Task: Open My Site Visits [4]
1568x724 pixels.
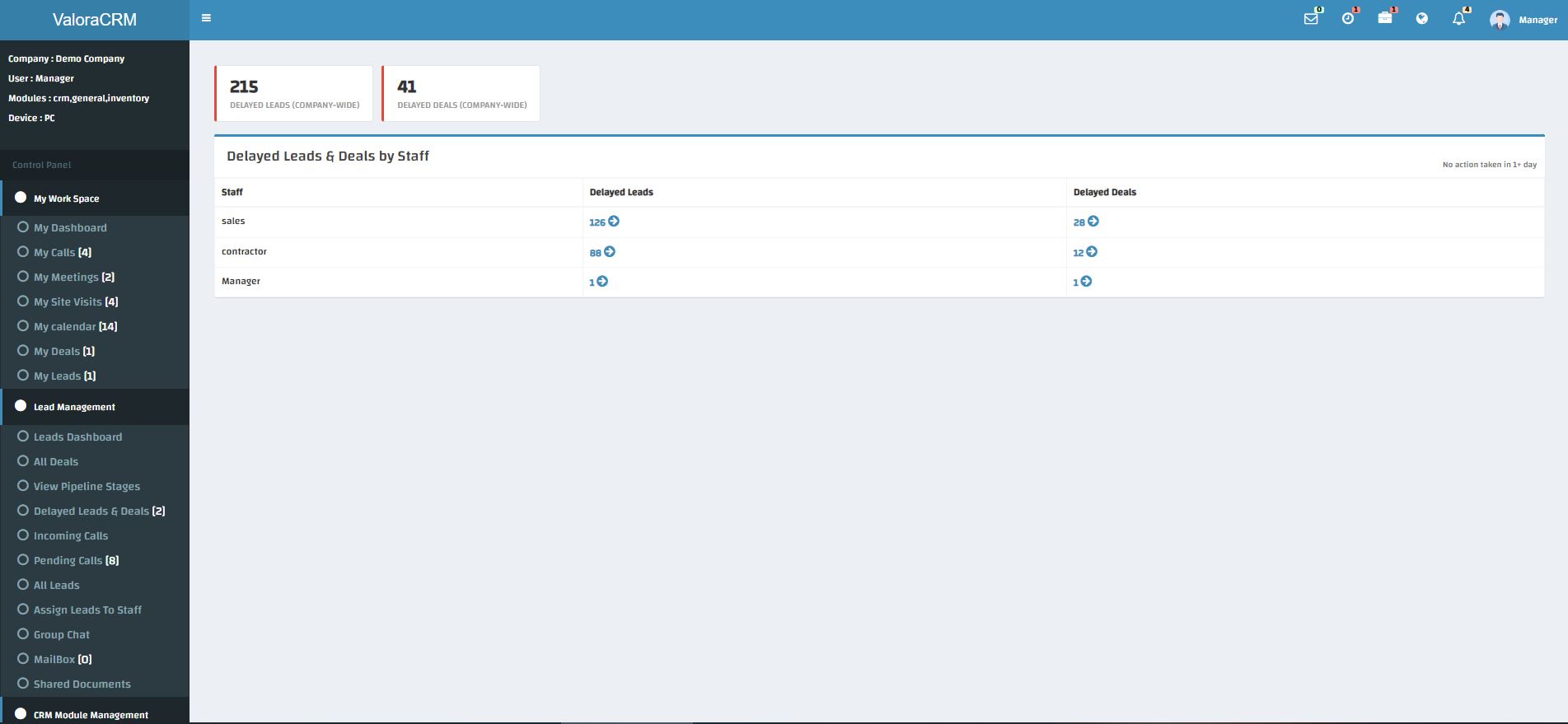Action: coord(76,301)
